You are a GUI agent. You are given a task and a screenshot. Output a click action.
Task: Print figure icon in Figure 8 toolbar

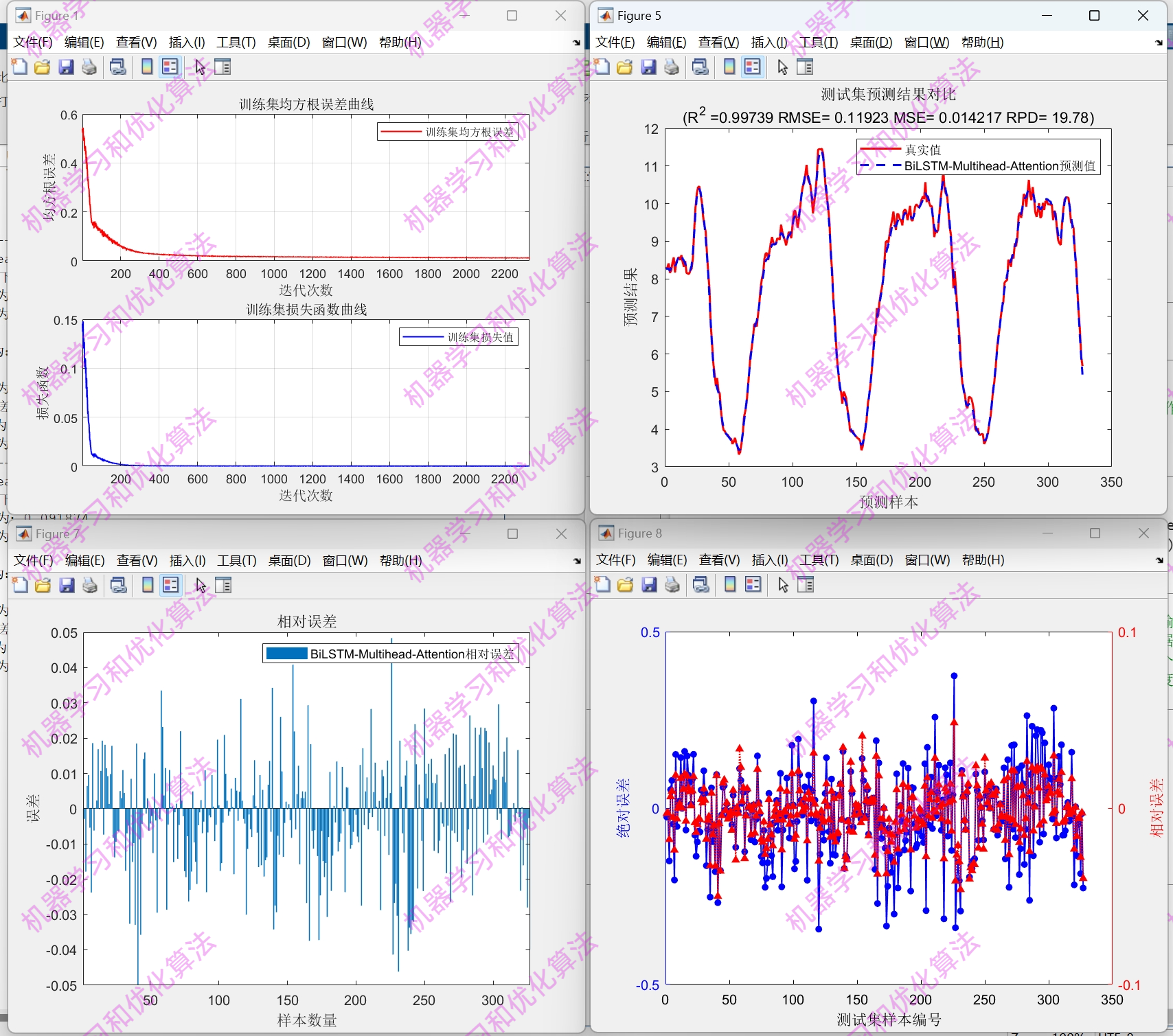[x=672, y=584]
